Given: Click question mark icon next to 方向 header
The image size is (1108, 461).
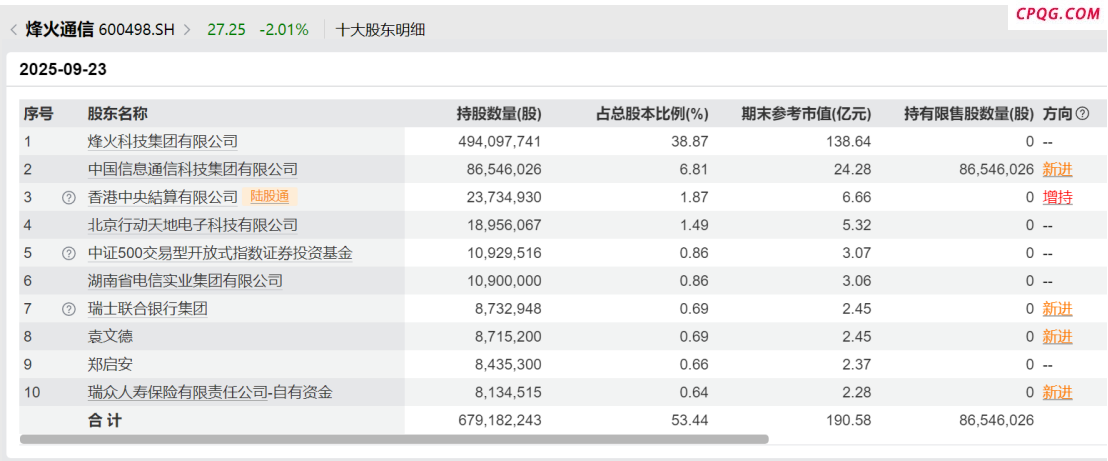Looking at the screenshot, I should [x=1082, y=114].
